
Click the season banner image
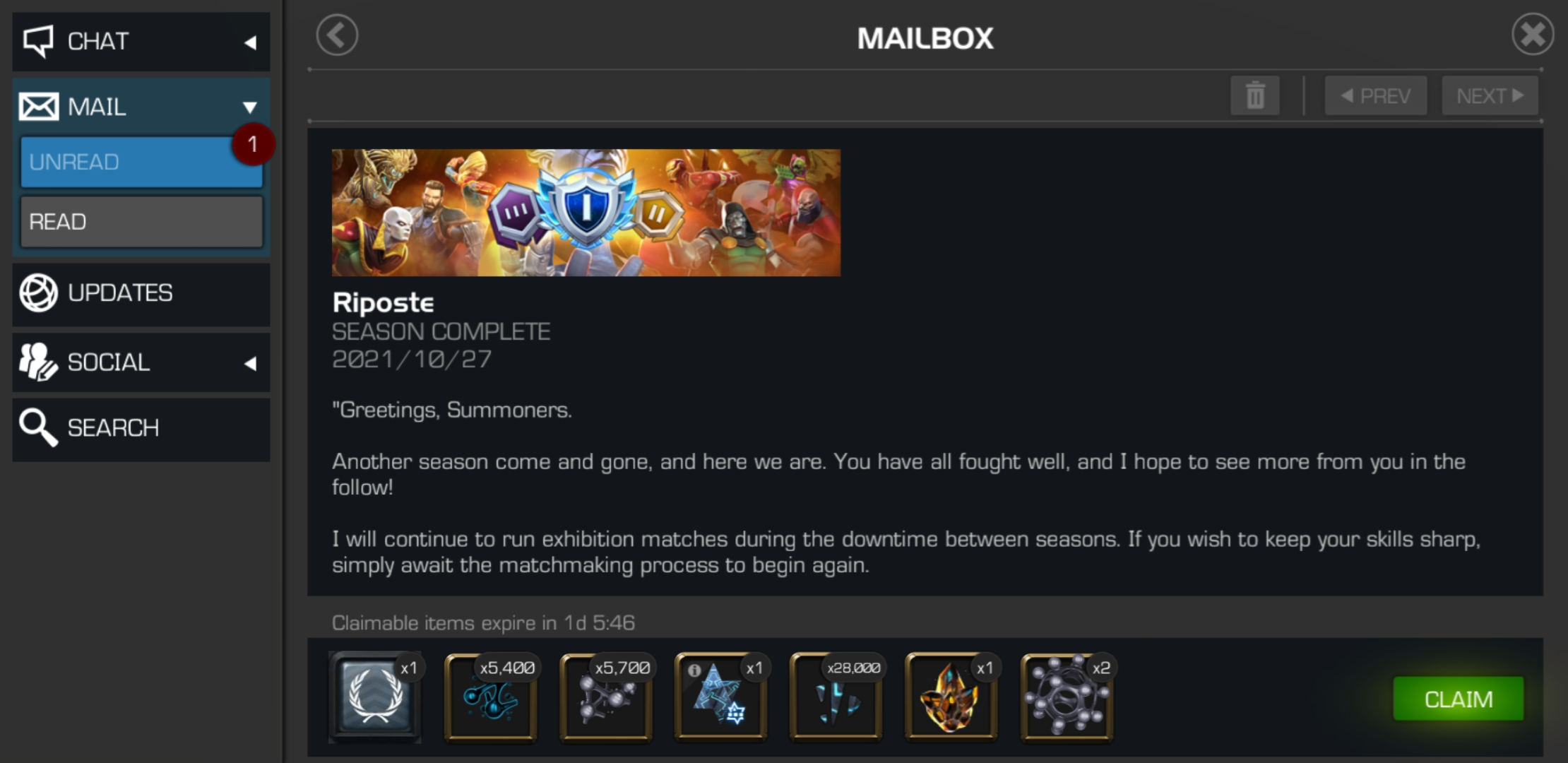[x=586, y=213]
